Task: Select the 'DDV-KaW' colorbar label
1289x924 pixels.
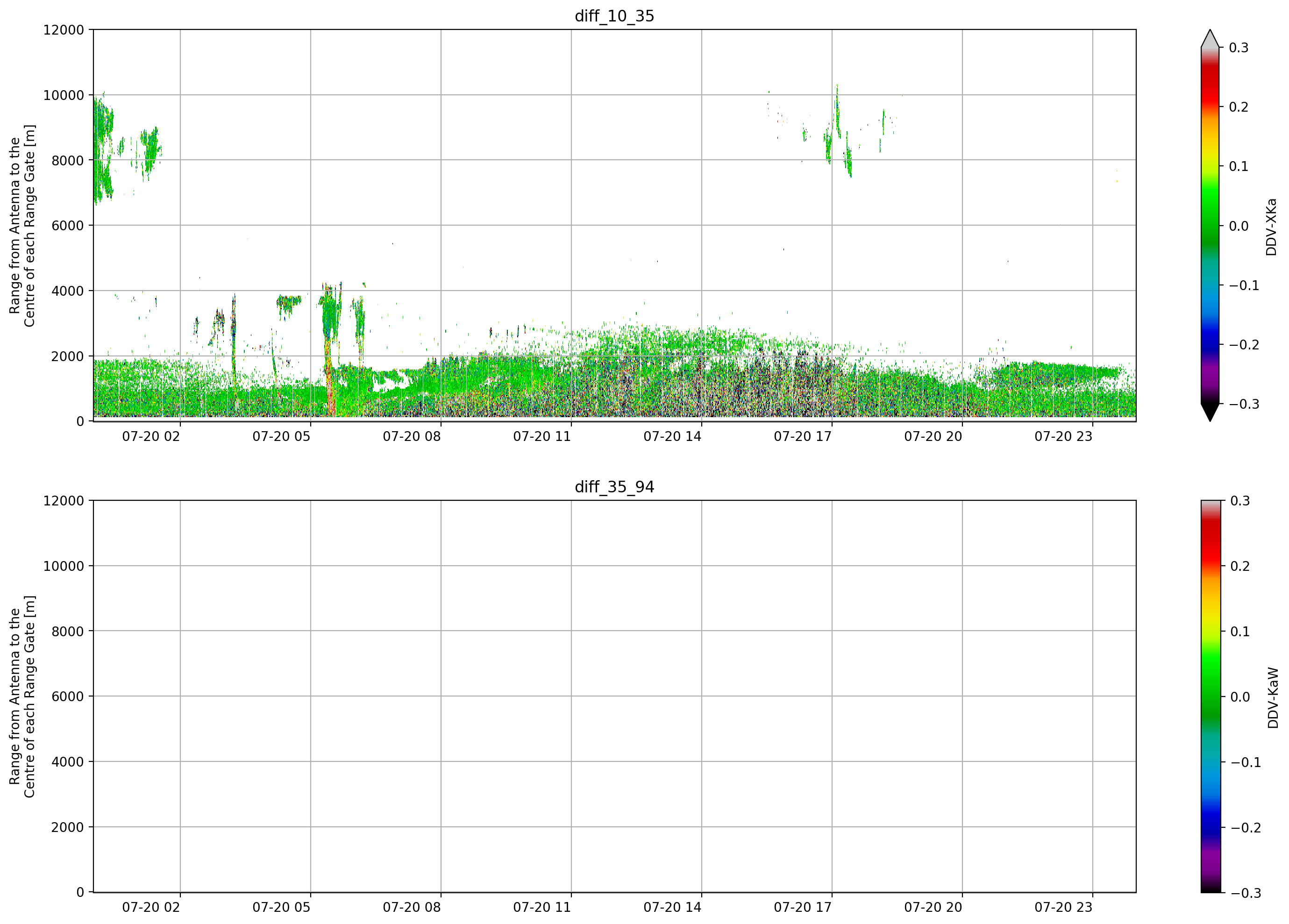Action: (x=1273, y=697)
